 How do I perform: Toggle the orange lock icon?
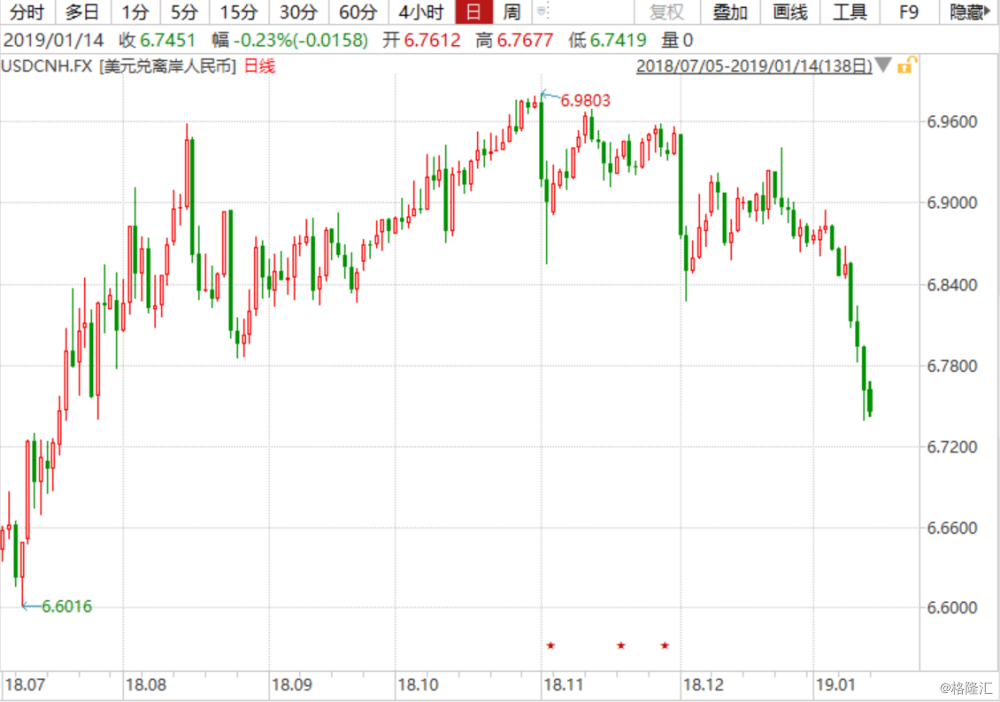[x=905, y=66]
